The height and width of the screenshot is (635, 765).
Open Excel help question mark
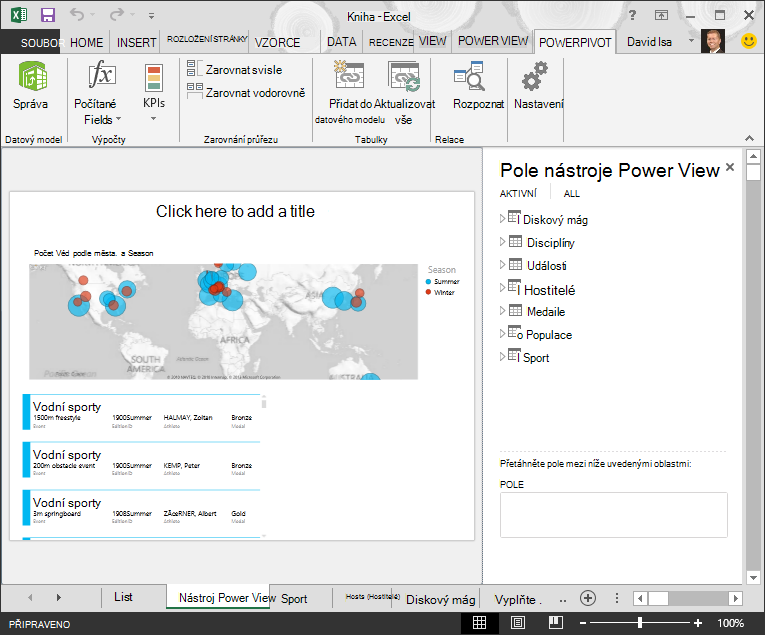(x=632, y=15)
